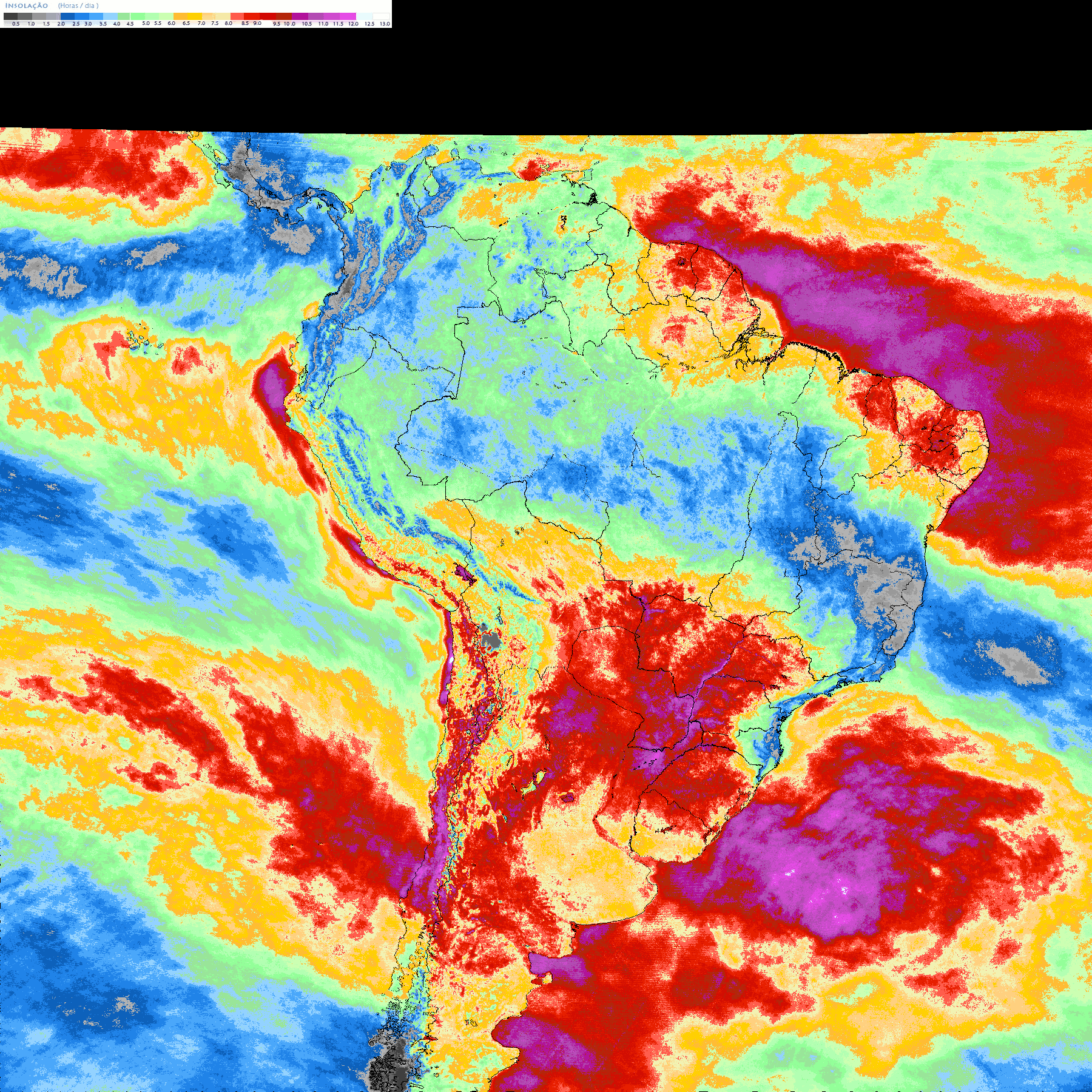
Task: Pick the bright magenta swatch before 12.0
Action: tap(348, 16)
